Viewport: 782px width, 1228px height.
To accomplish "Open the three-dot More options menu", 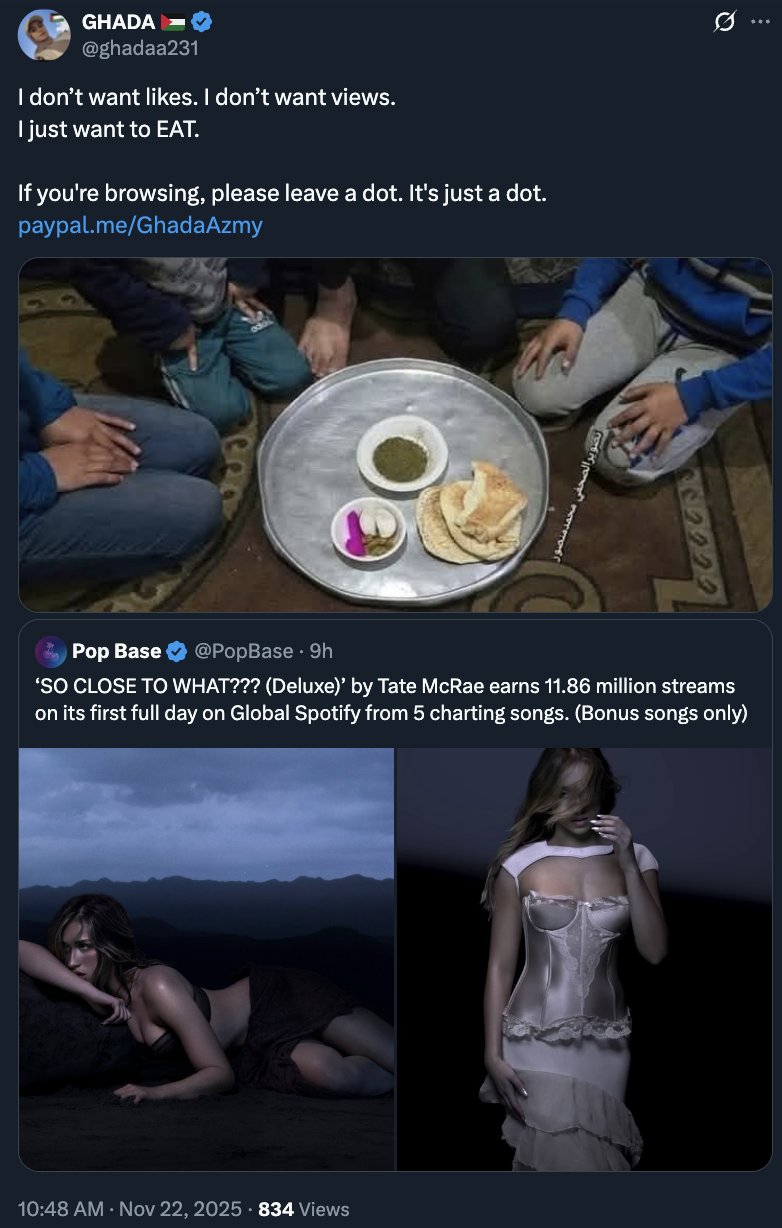I will tap(761, 22).
